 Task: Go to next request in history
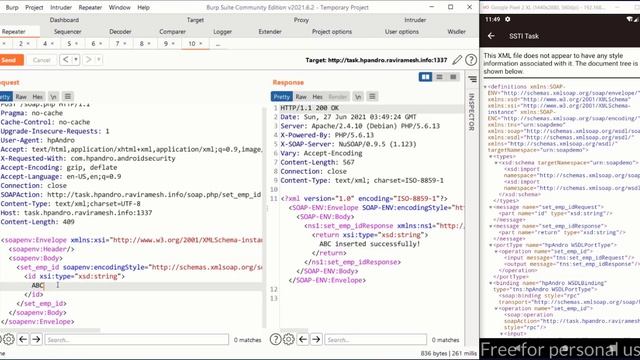88,60
